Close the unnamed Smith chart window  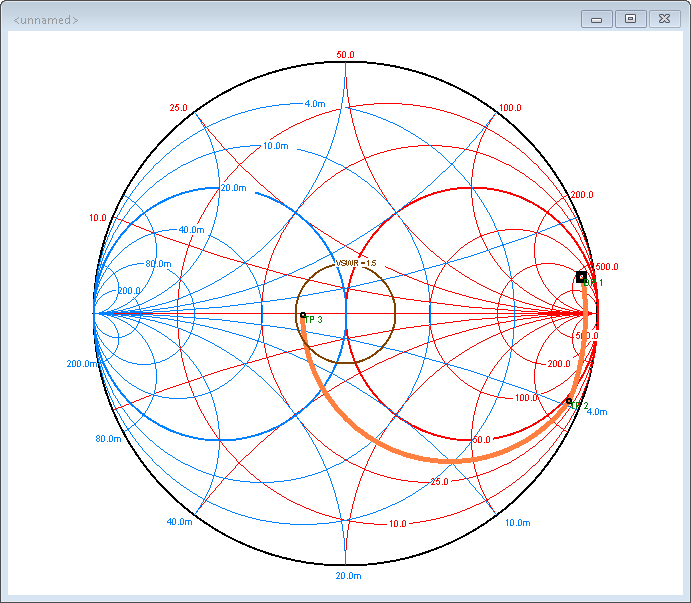pyautogui.click(x=663, y=19)
